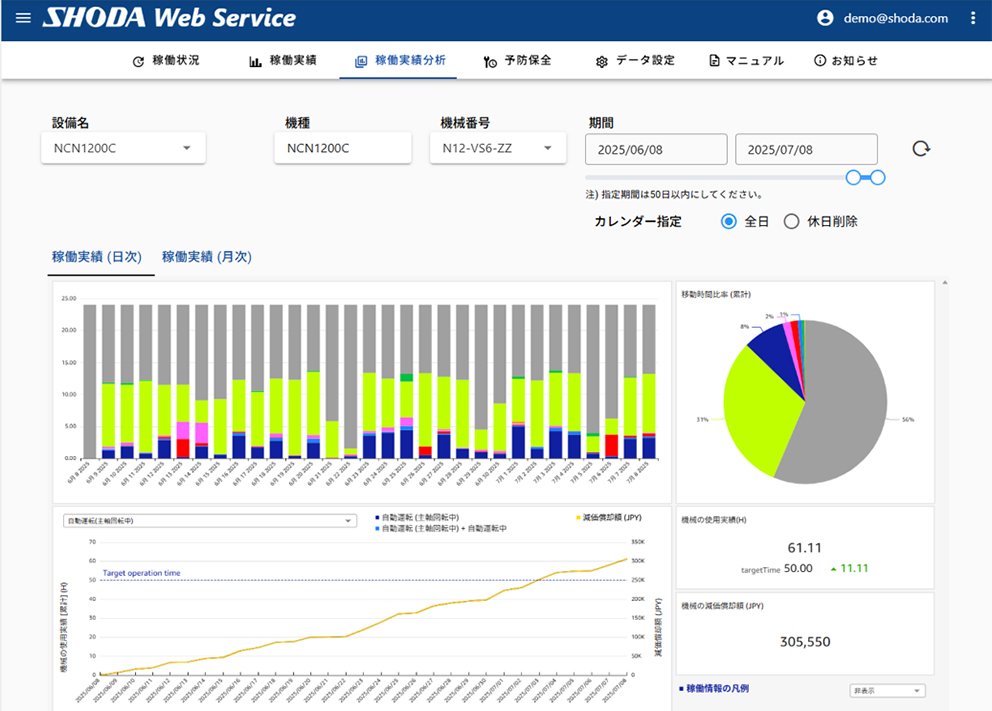Click the 稼働状況 clock icon
This screenshot has width=992, height=711.
(138, 61)
